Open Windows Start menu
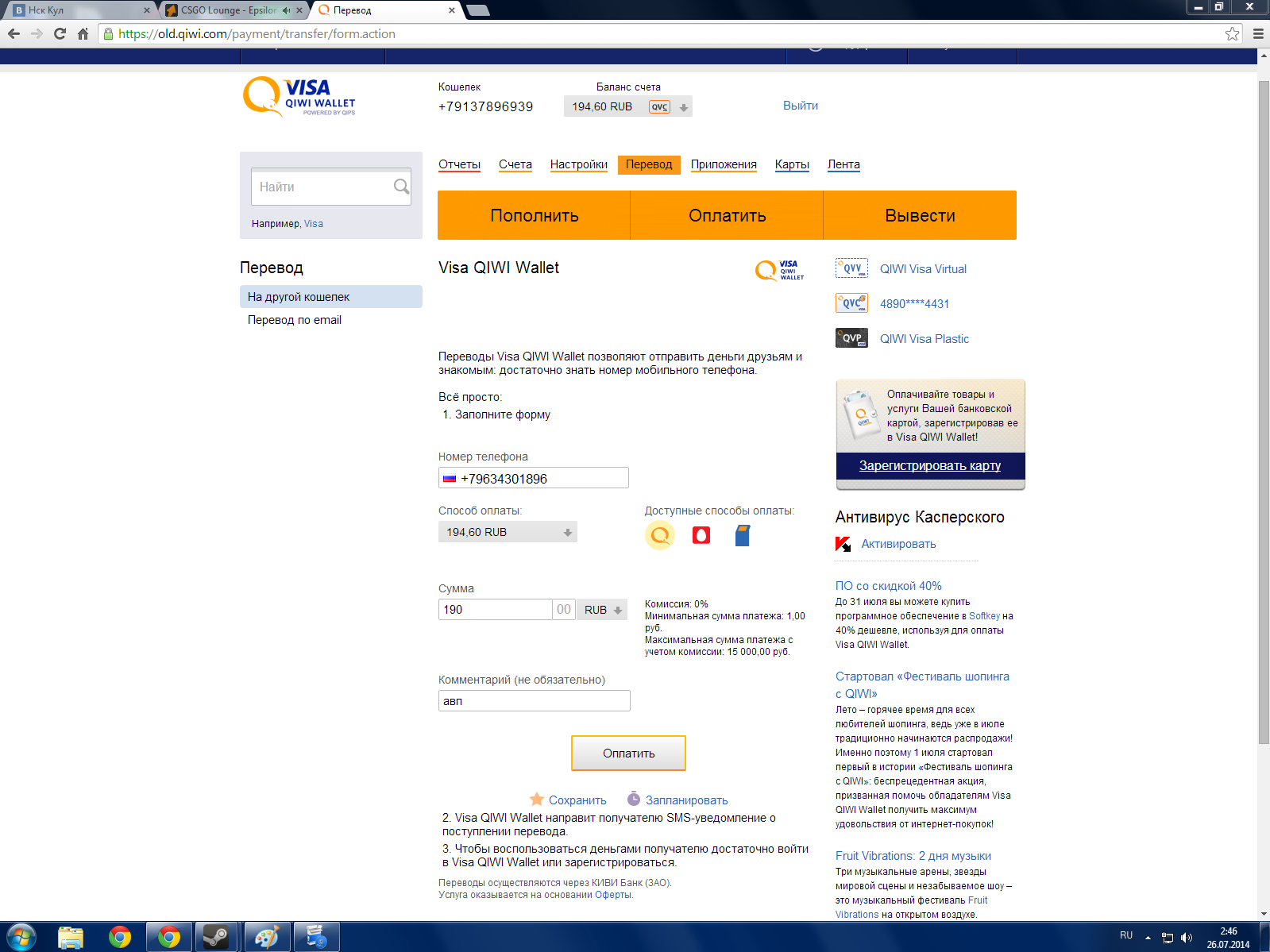This screenshot has width=1270, height=952. (21, 937)
